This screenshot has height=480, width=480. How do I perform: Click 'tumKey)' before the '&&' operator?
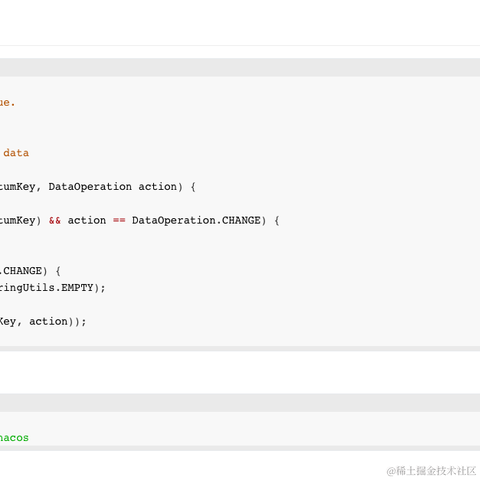pyautogui.click(x=20, y=221)
